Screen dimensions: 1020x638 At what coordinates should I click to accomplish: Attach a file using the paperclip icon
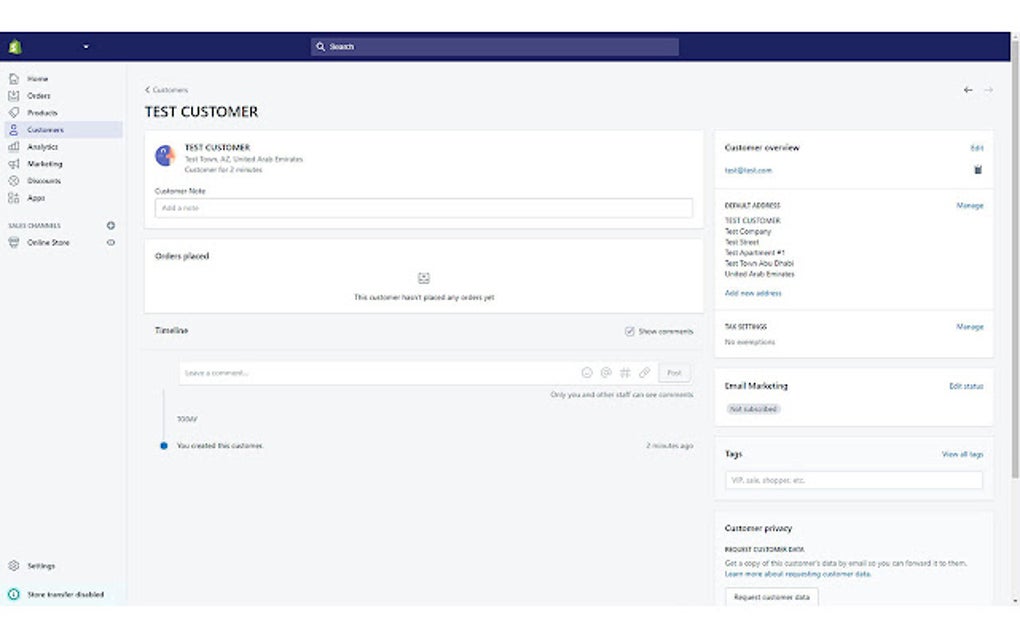click(x=645, y=372)
